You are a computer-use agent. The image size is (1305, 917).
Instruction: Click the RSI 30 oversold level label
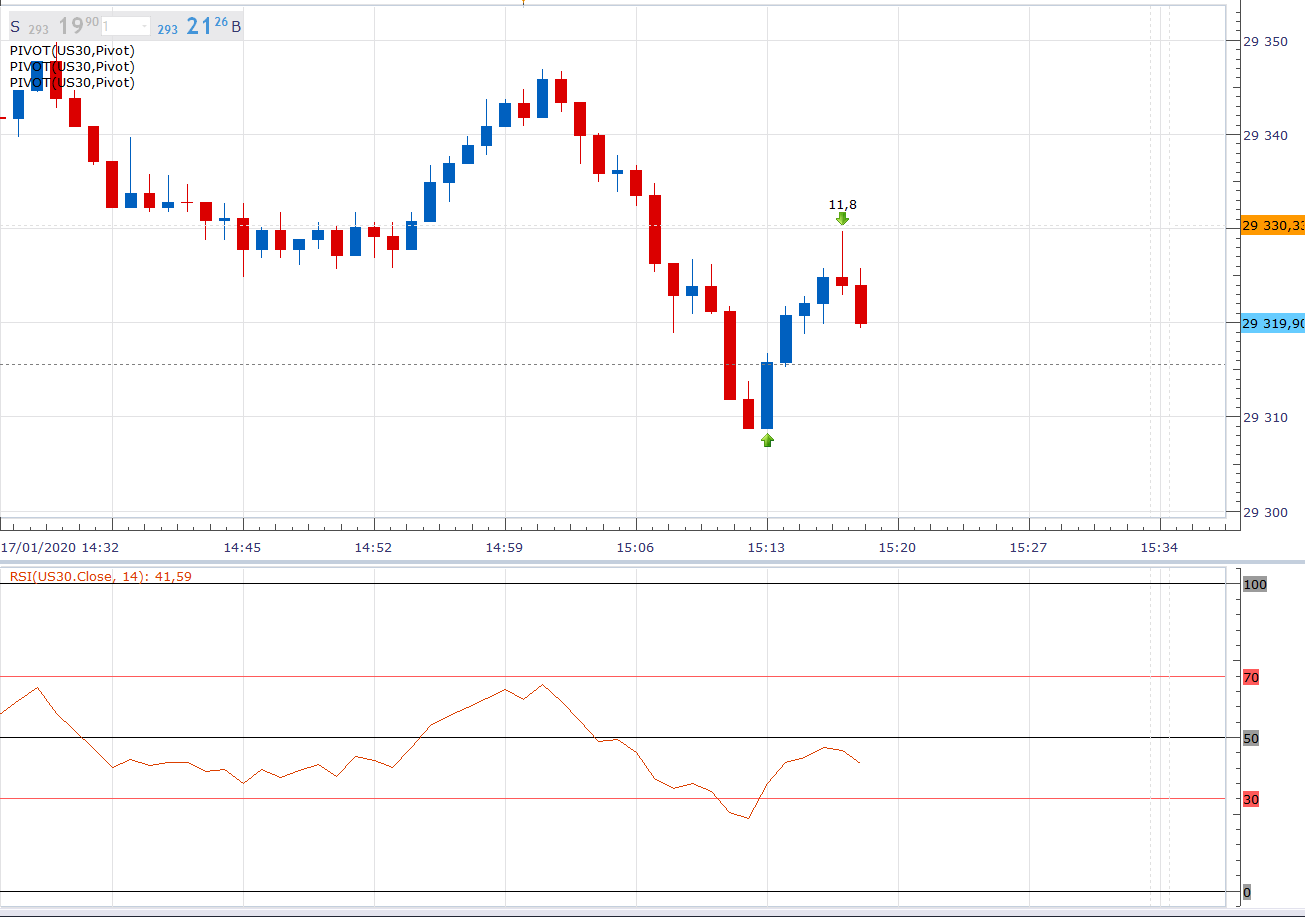(1251, 799)
